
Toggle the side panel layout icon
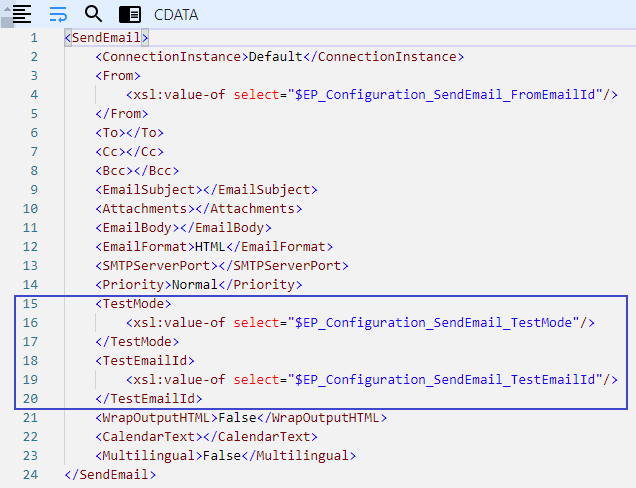(x=130, y=15)
